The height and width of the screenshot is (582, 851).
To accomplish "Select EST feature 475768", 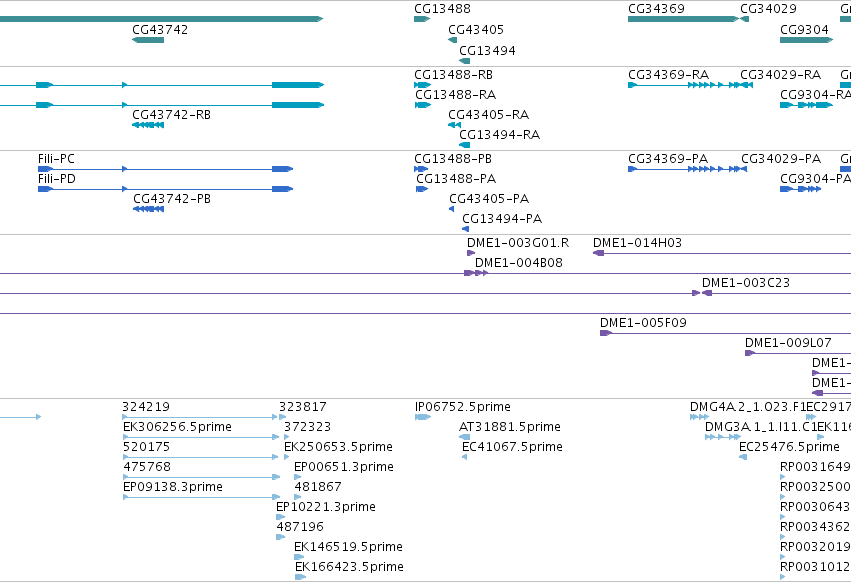I will tap(202, 477).
